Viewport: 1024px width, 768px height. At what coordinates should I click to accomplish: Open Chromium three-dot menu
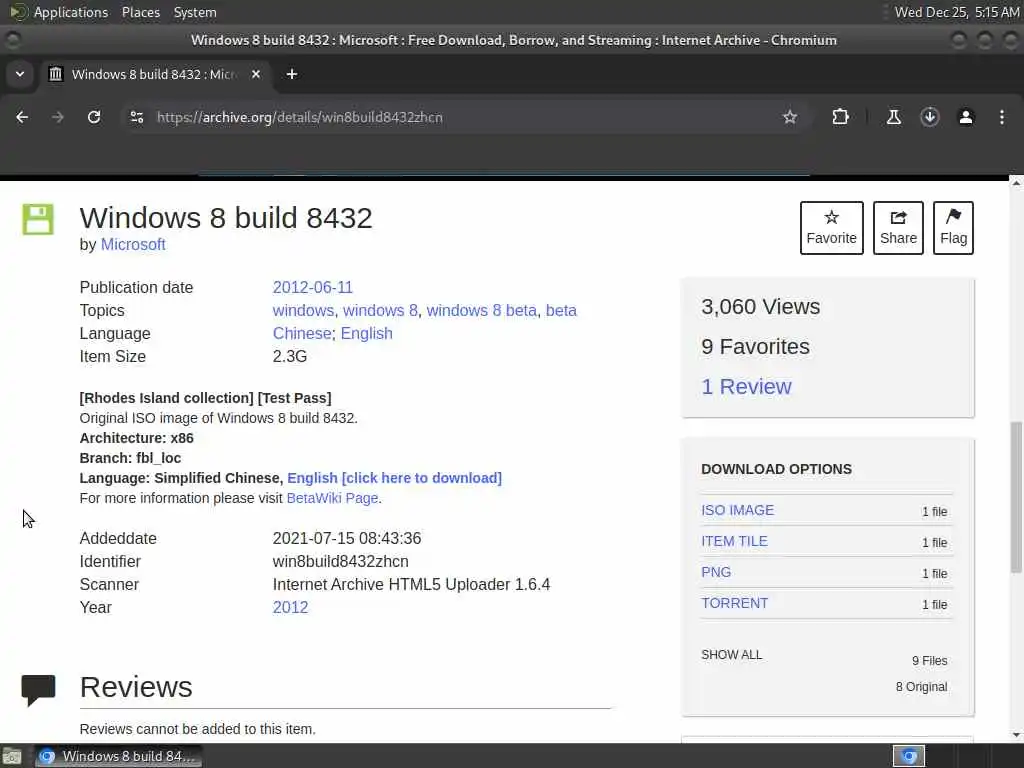[x=1002, y=117]
